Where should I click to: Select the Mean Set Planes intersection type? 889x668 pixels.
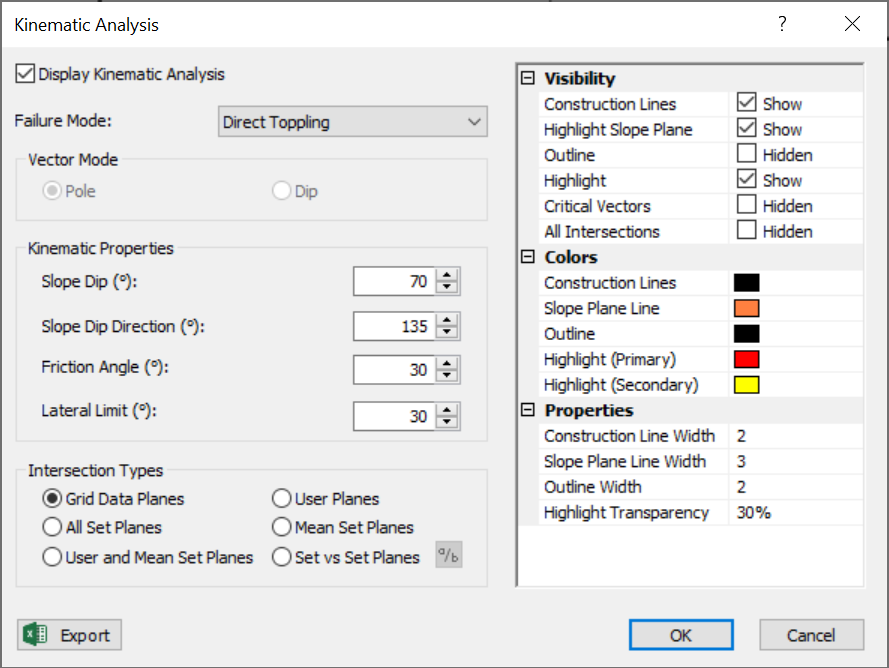[281, 528]
